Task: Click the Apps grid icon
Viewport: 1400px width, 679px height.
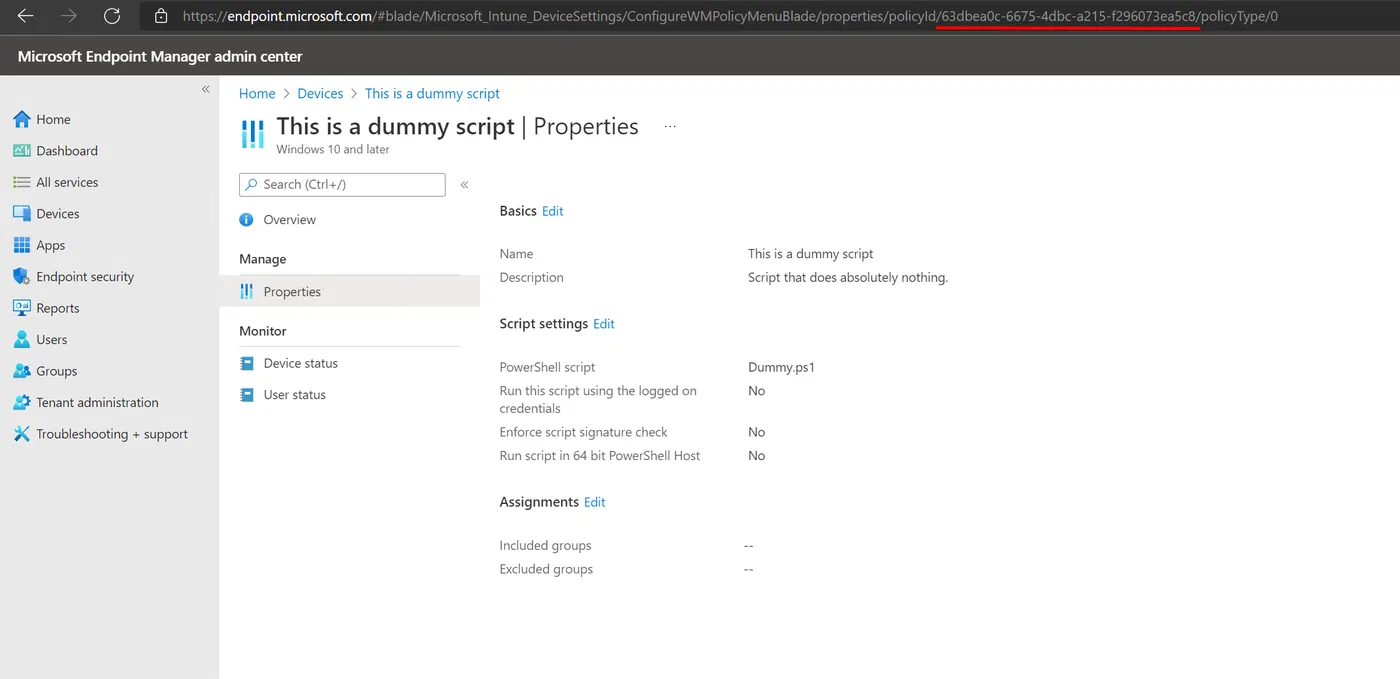Action: [x=22, y=245]
